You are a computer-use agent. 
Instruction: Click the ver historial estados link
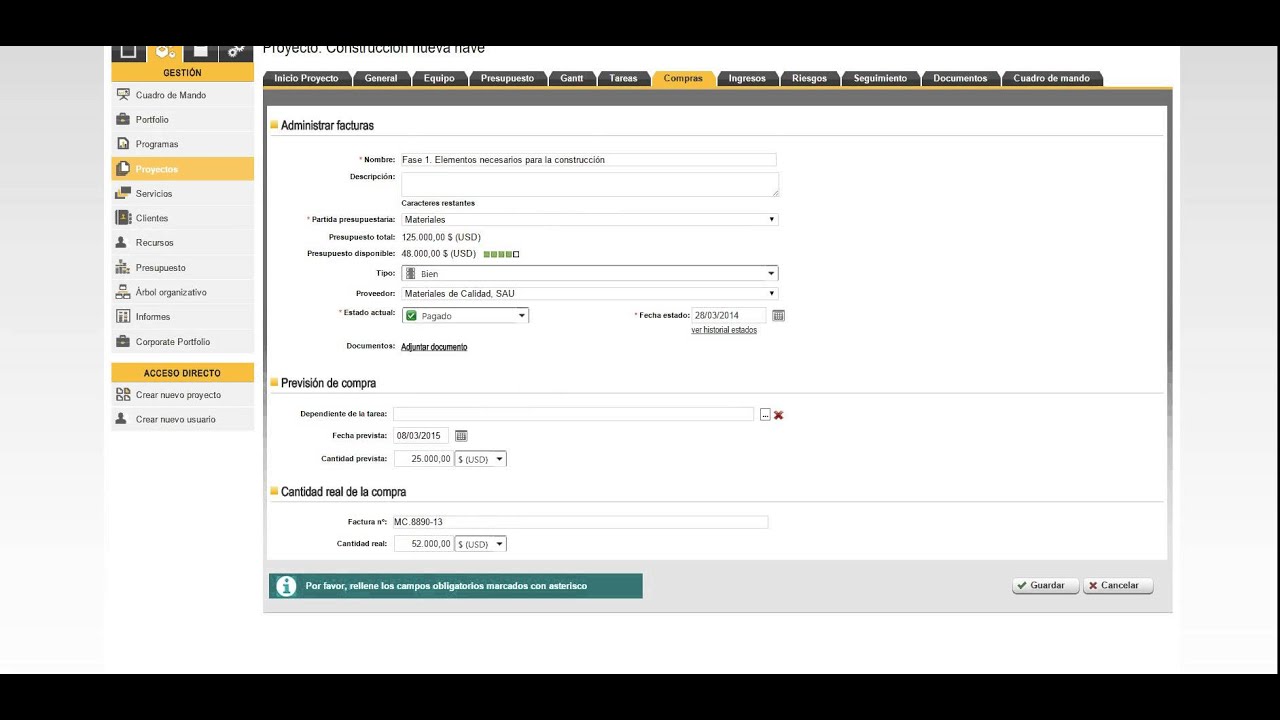[x=724, y=330]
